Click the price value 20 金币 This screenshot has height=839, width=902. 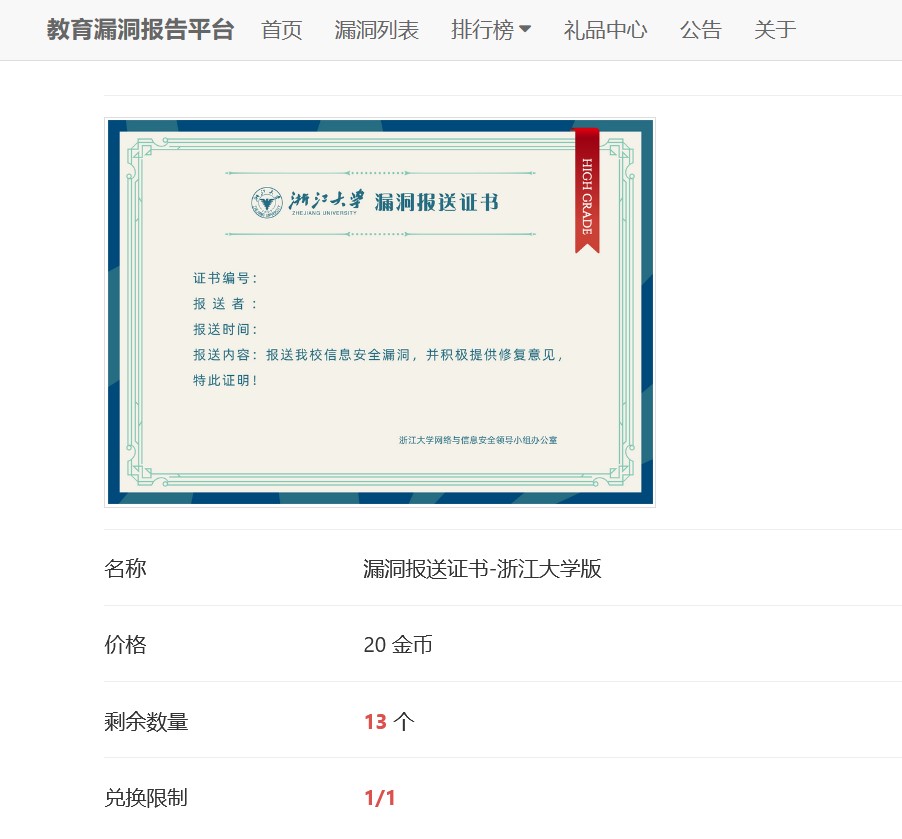coord(398,644)
